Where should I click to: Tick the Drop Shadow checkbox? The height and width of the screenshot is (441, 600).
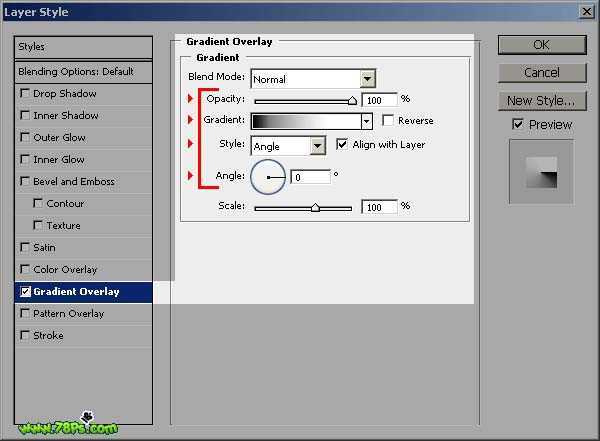coord(25,93)
